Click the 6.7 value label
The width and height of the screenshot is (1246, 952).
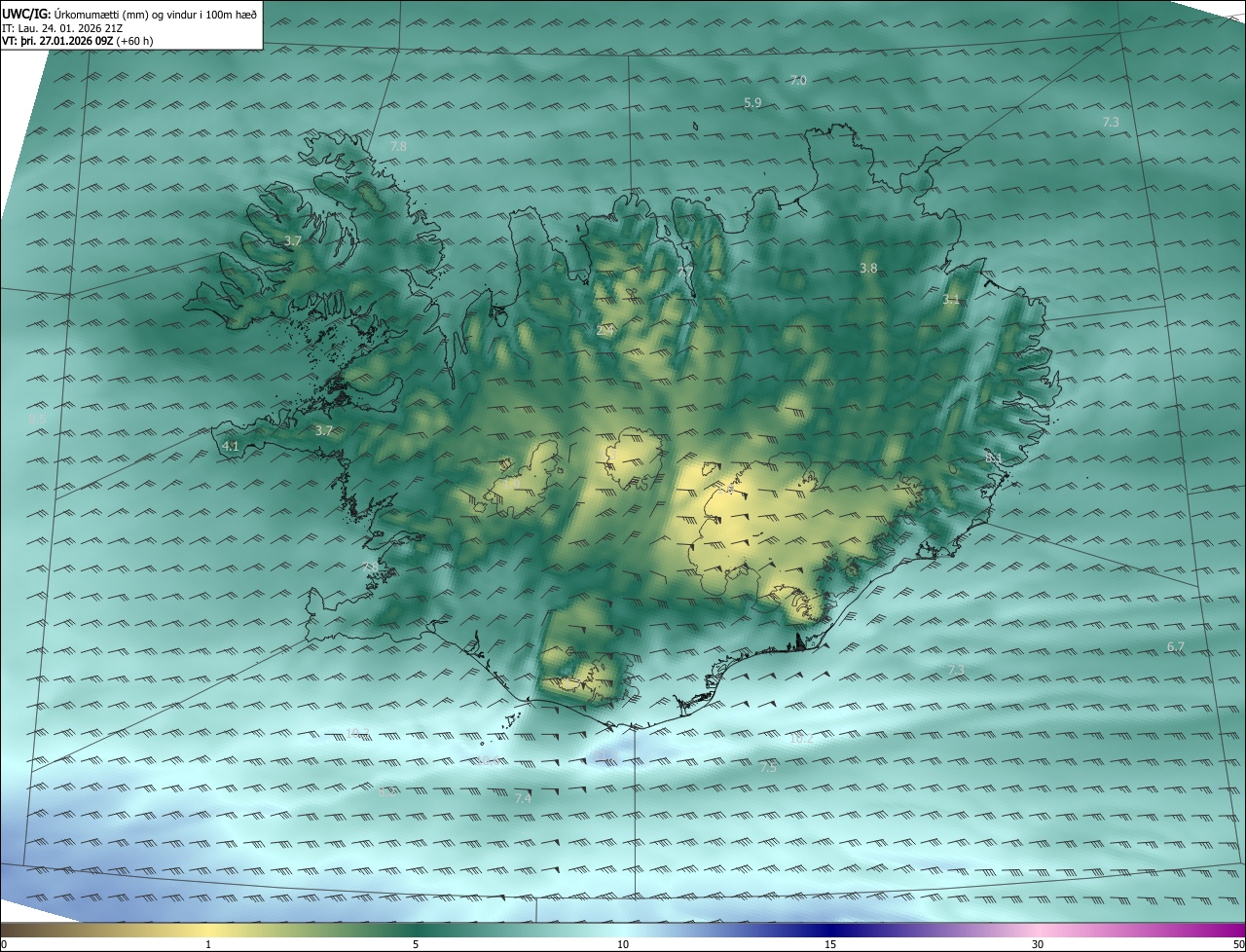[x=1175, y=647]
